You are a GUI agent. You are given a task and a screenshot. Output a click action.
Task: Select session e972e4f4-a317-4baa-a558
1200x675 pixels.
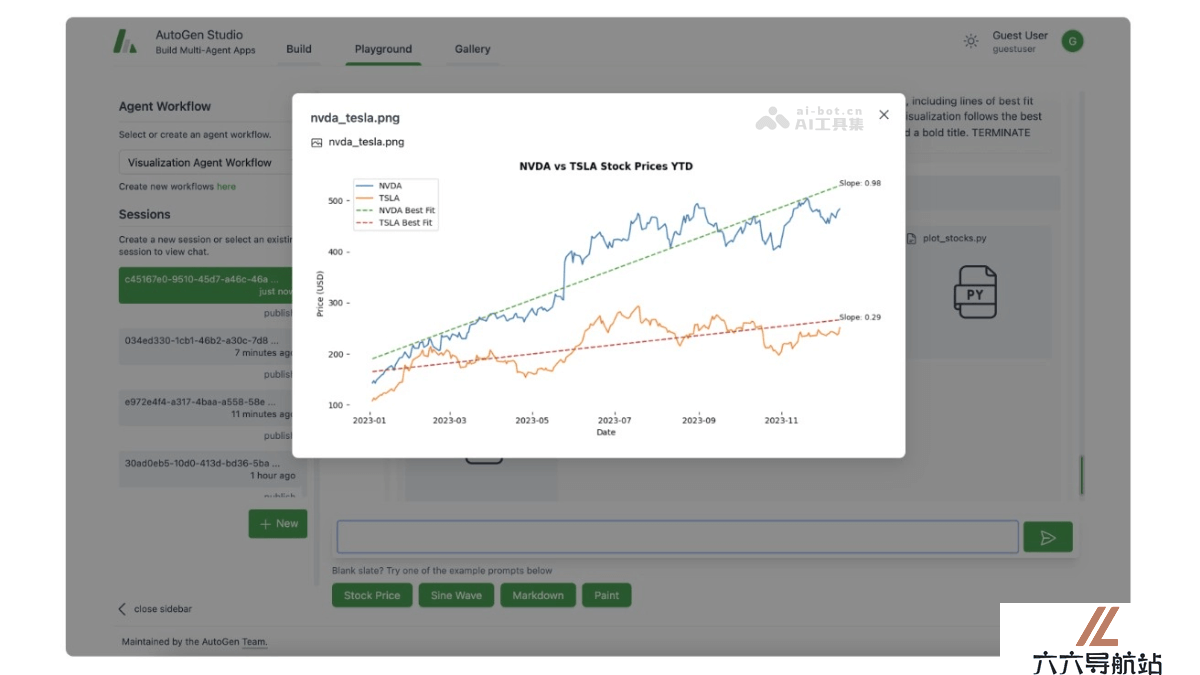pos(205,408)
